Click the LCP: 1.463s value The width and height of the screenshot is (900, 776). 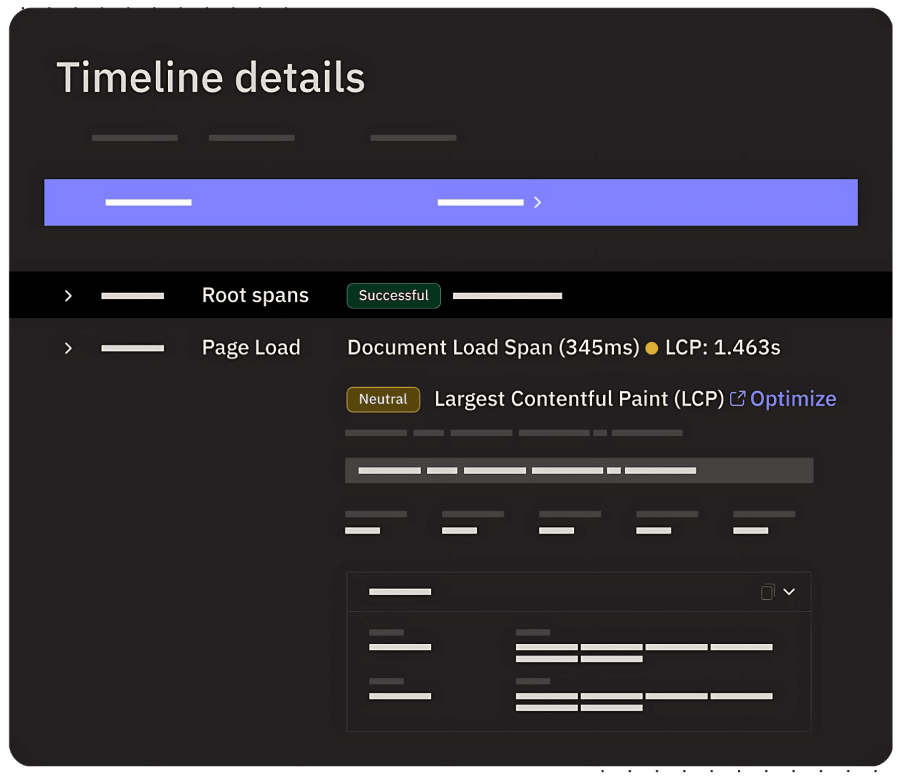722,348
